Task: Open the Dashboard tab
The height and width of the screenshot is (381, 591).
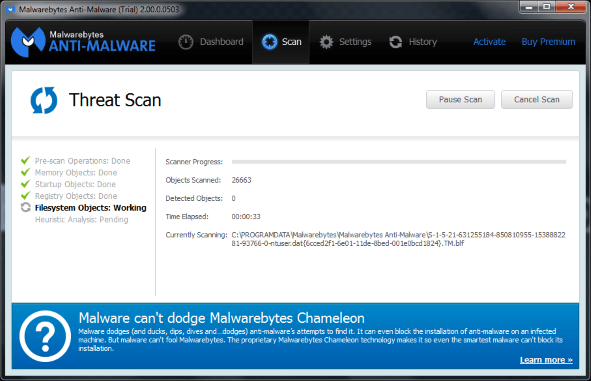Action: 211,42
